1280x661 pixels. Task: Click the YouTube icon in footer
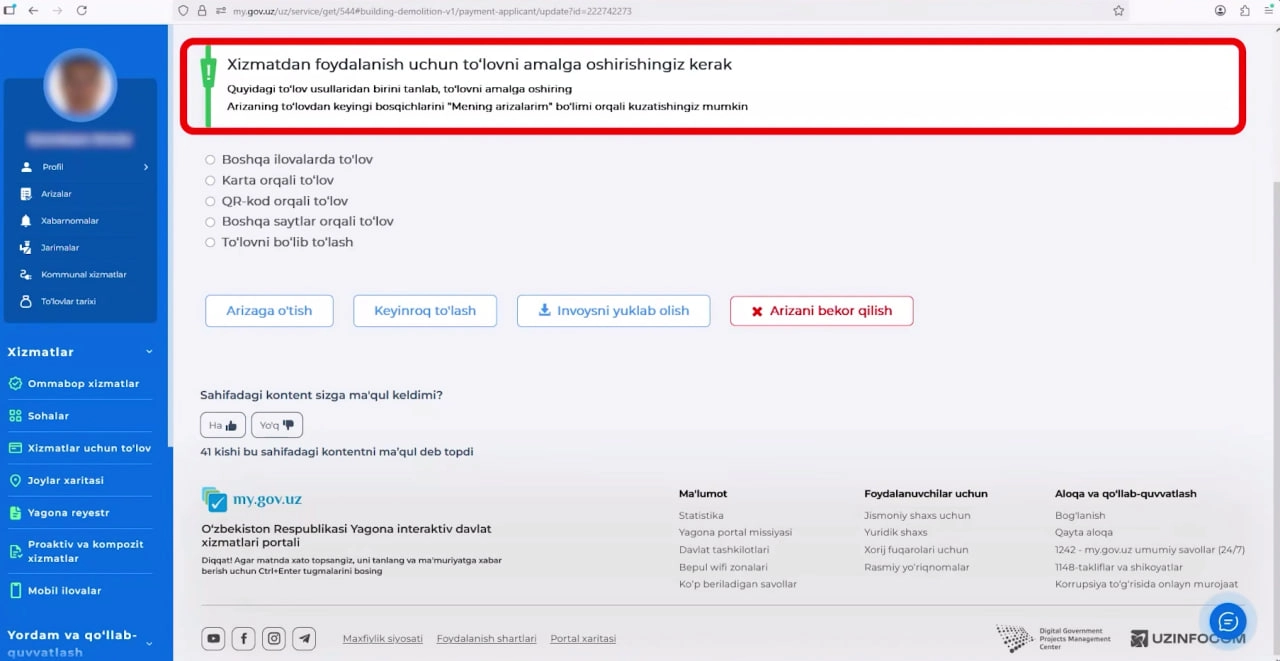pos(213,638)
